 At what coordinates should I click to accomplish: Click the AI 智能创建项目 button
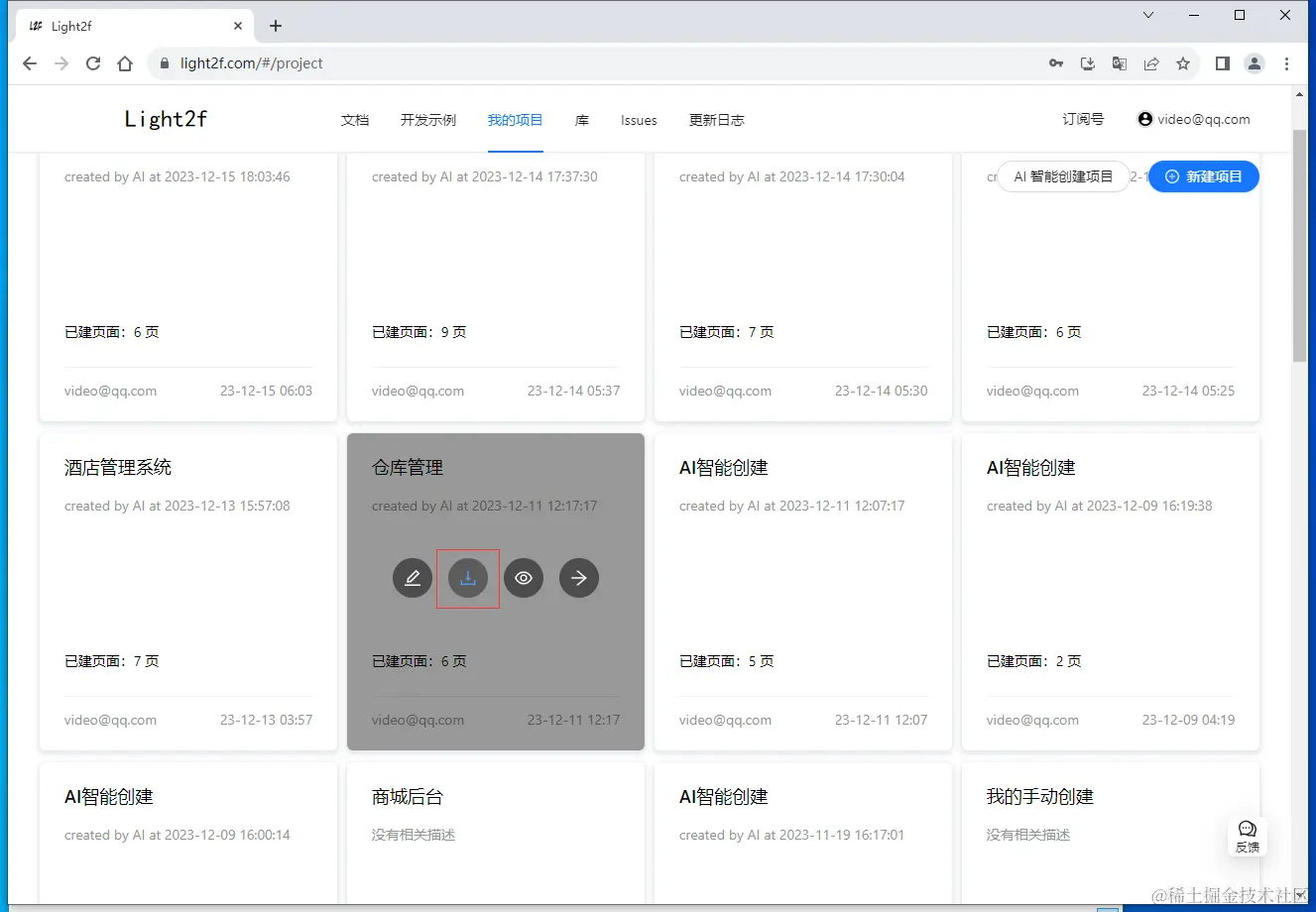1063,176
